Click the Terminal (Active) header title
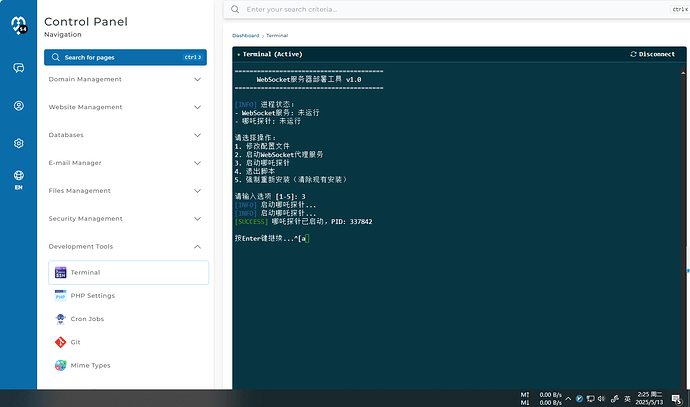 tap(272, 54)
